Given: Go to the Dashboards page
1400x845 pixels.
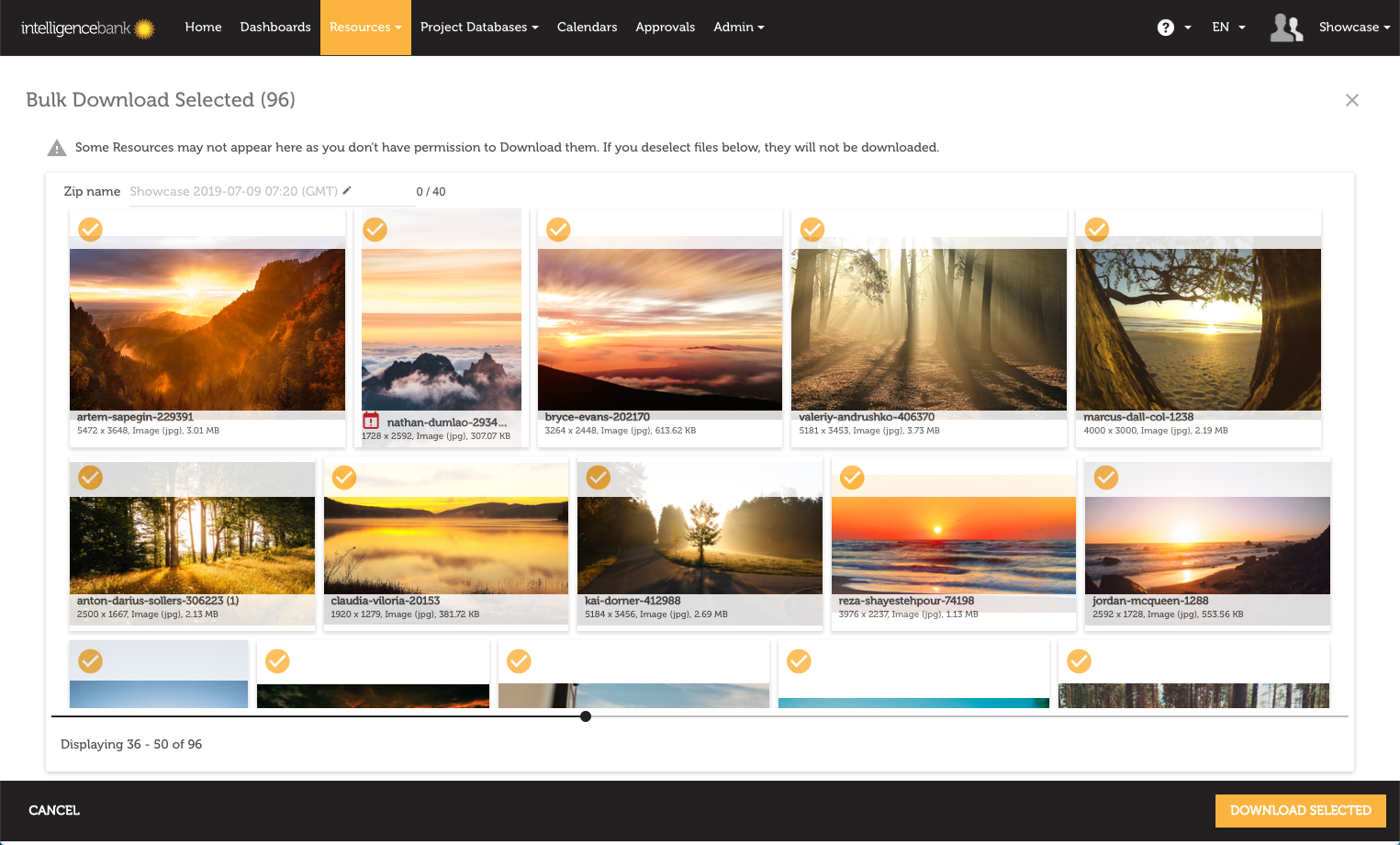Looking at the screenshot, I should point(275,28).
